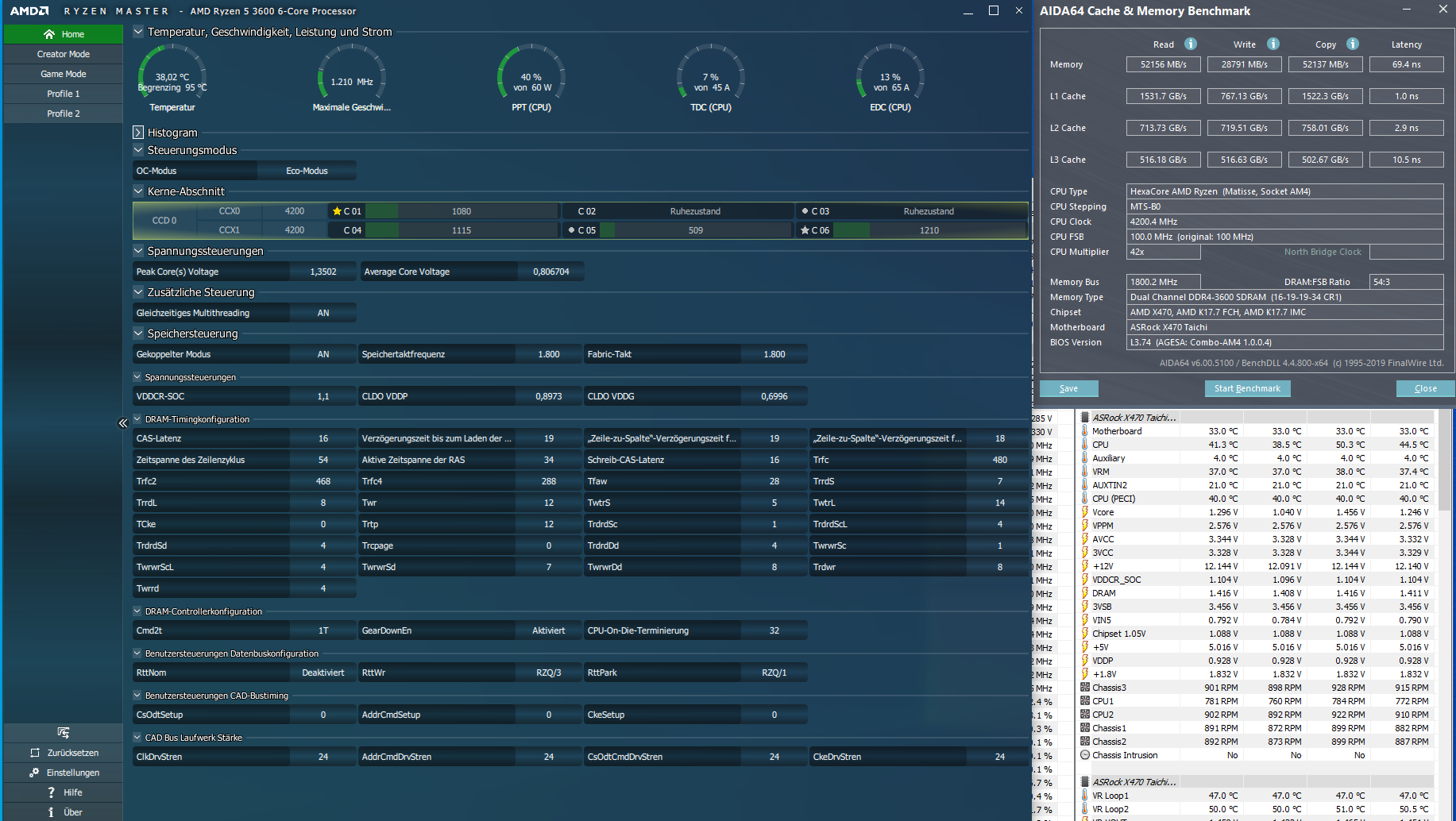Collapse the Steuerungsmodus section
The width and height of the screenshot is (1456, 821).
tap(138, 150)
